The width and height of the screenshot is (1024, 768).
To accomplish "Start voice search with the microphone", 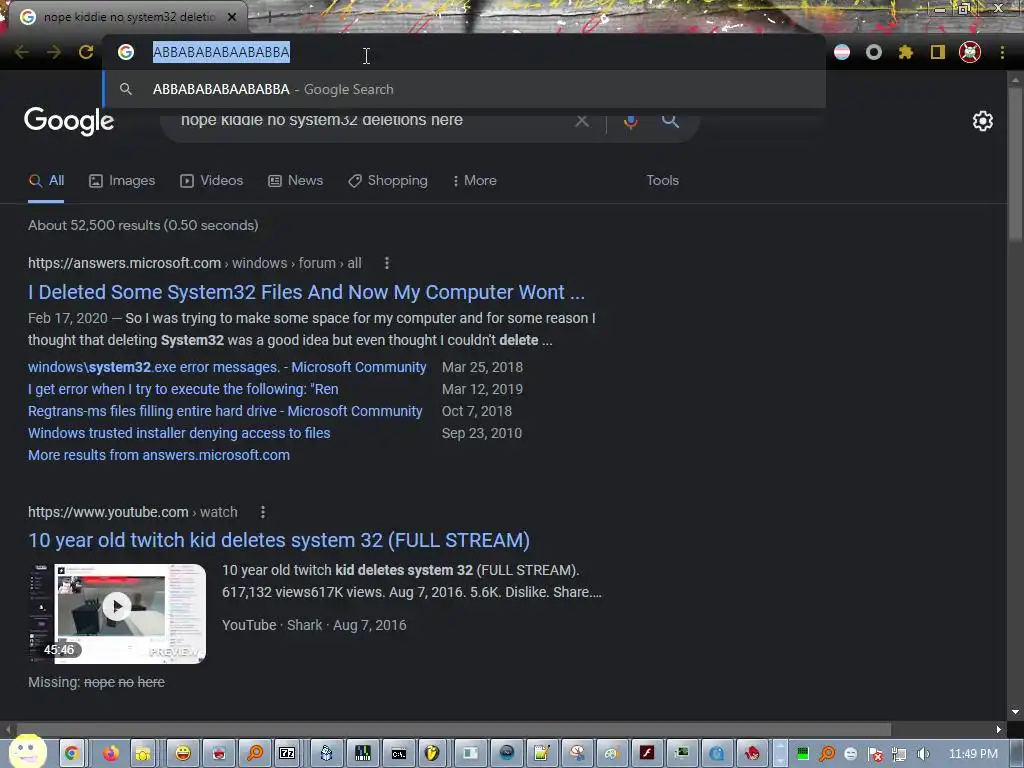I will (631, 121).
